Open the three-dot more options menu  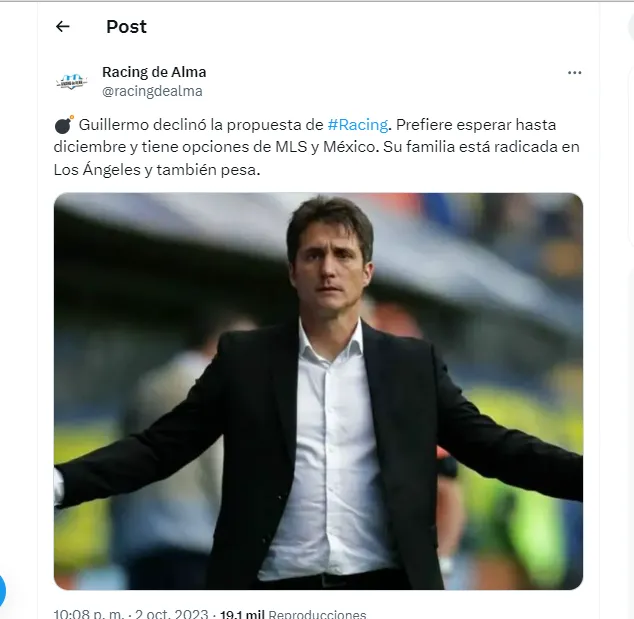574,73
